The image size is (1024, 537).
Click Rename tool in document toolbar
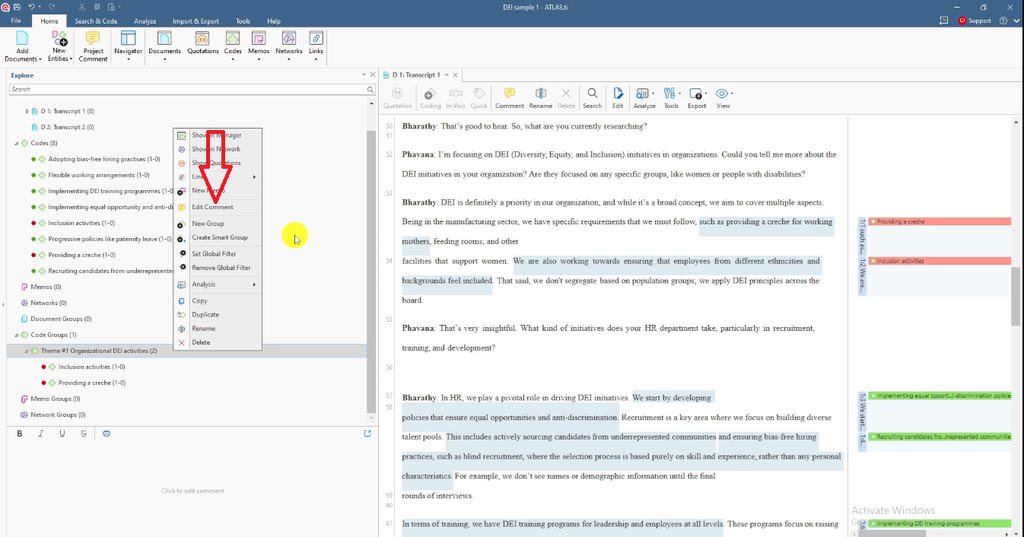(540, 98)
